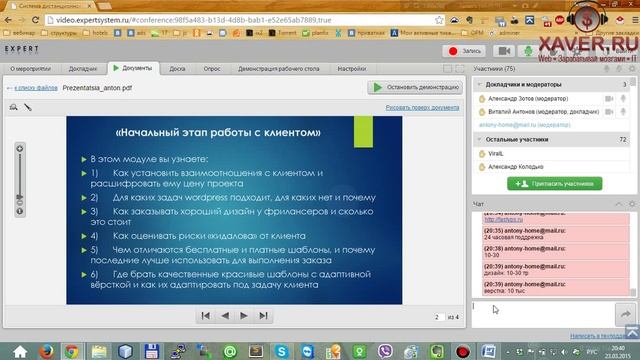The height and width of the screenshot is (360, 640).
Task: Open the Докладчик tab
Action: (83, 69)
